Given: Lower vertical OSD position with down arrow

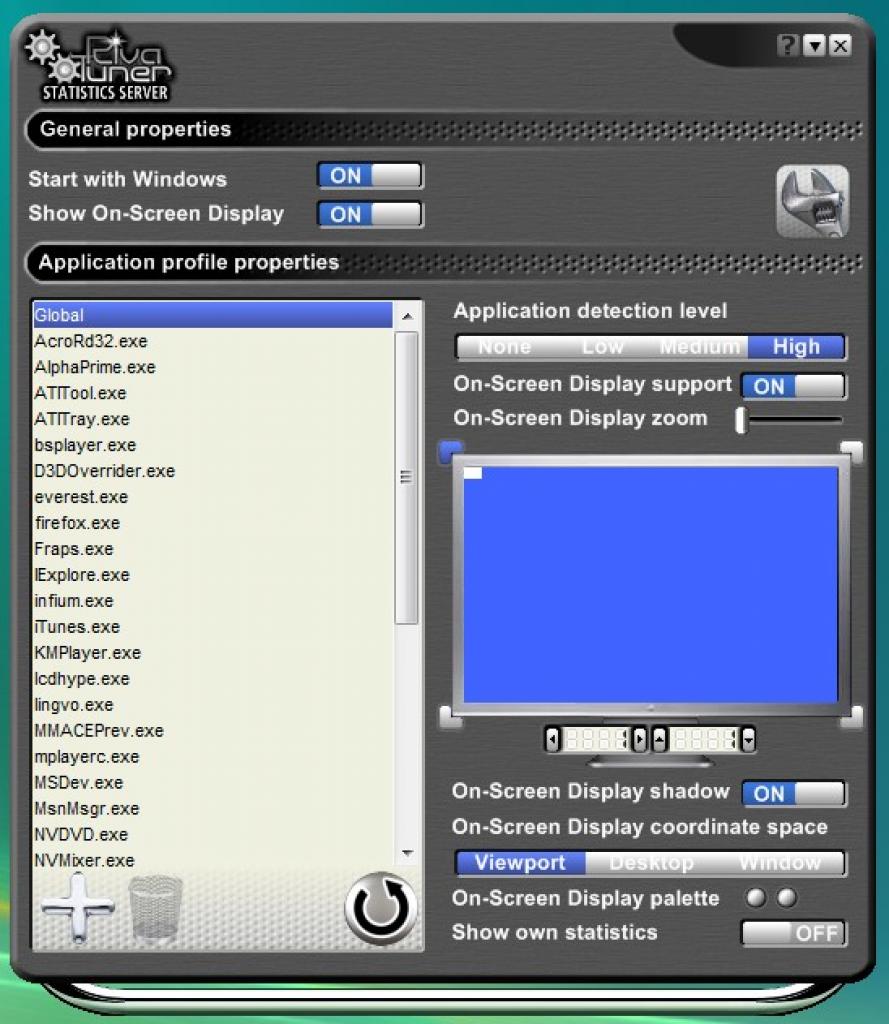Looking at the screenshot, I should click(748, 740).
